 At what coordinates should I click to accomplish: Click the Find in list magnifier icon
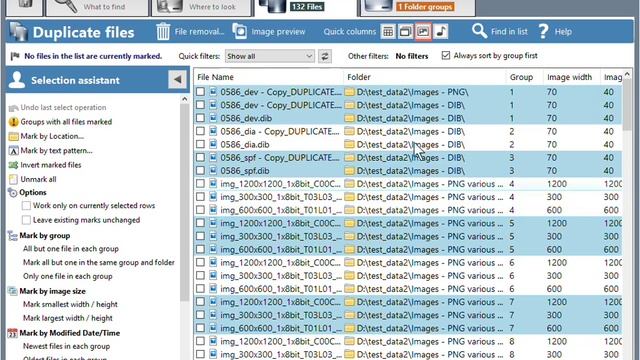(479, 31)
